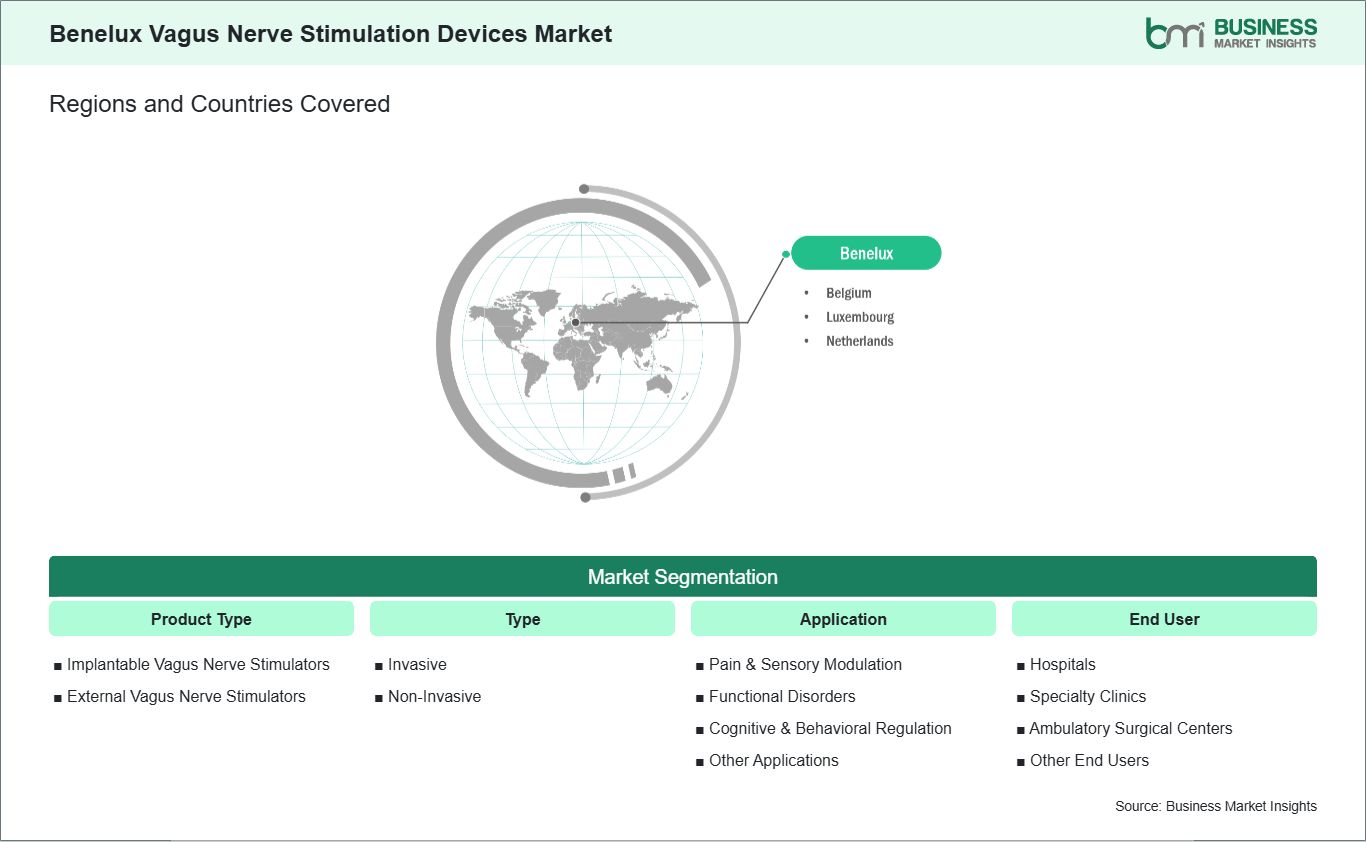Screen dimensions: 1366x842
Task: Click 'Other End Users' item
Action: [1089, 760]
